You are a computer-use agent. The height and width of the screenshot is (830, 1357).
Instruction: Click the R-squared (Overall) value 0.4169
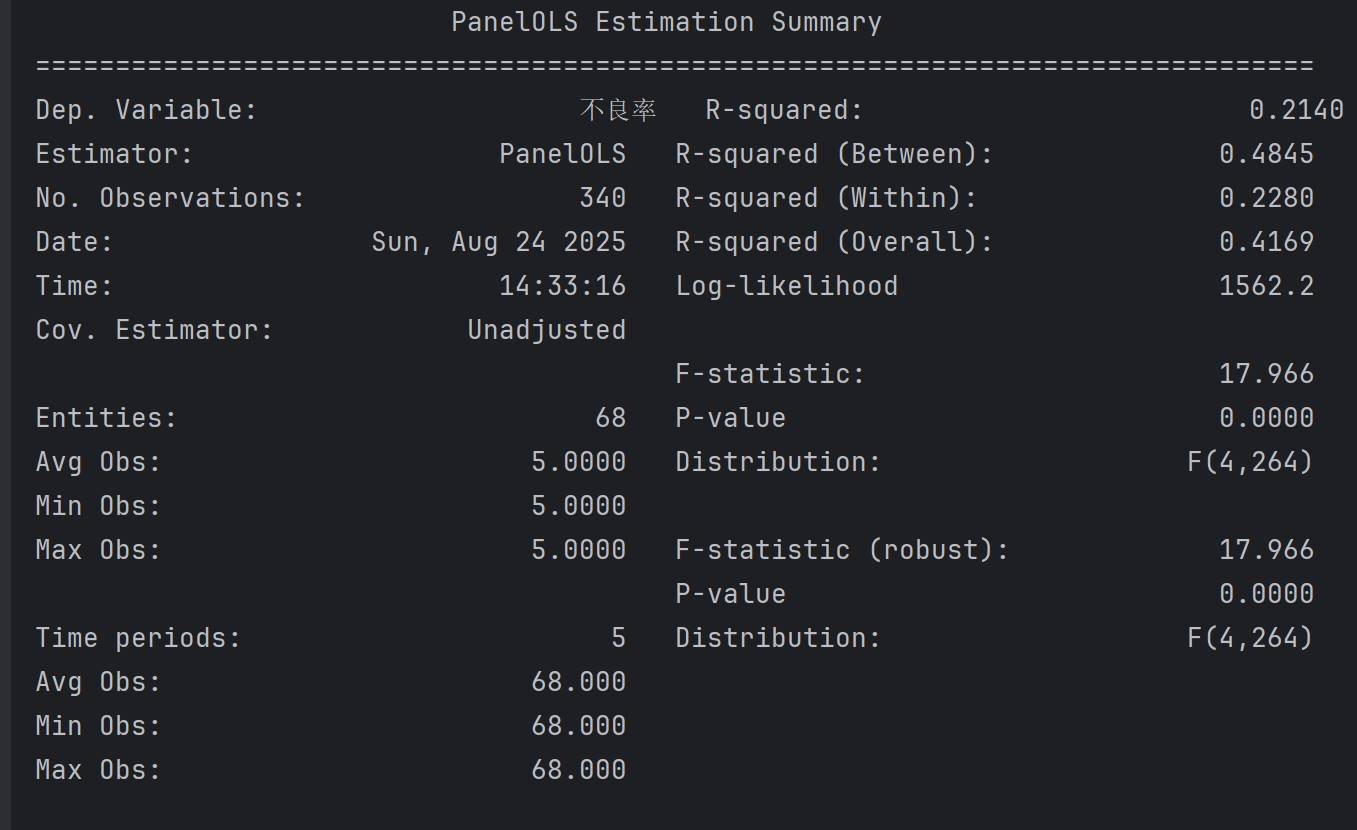1265,242
